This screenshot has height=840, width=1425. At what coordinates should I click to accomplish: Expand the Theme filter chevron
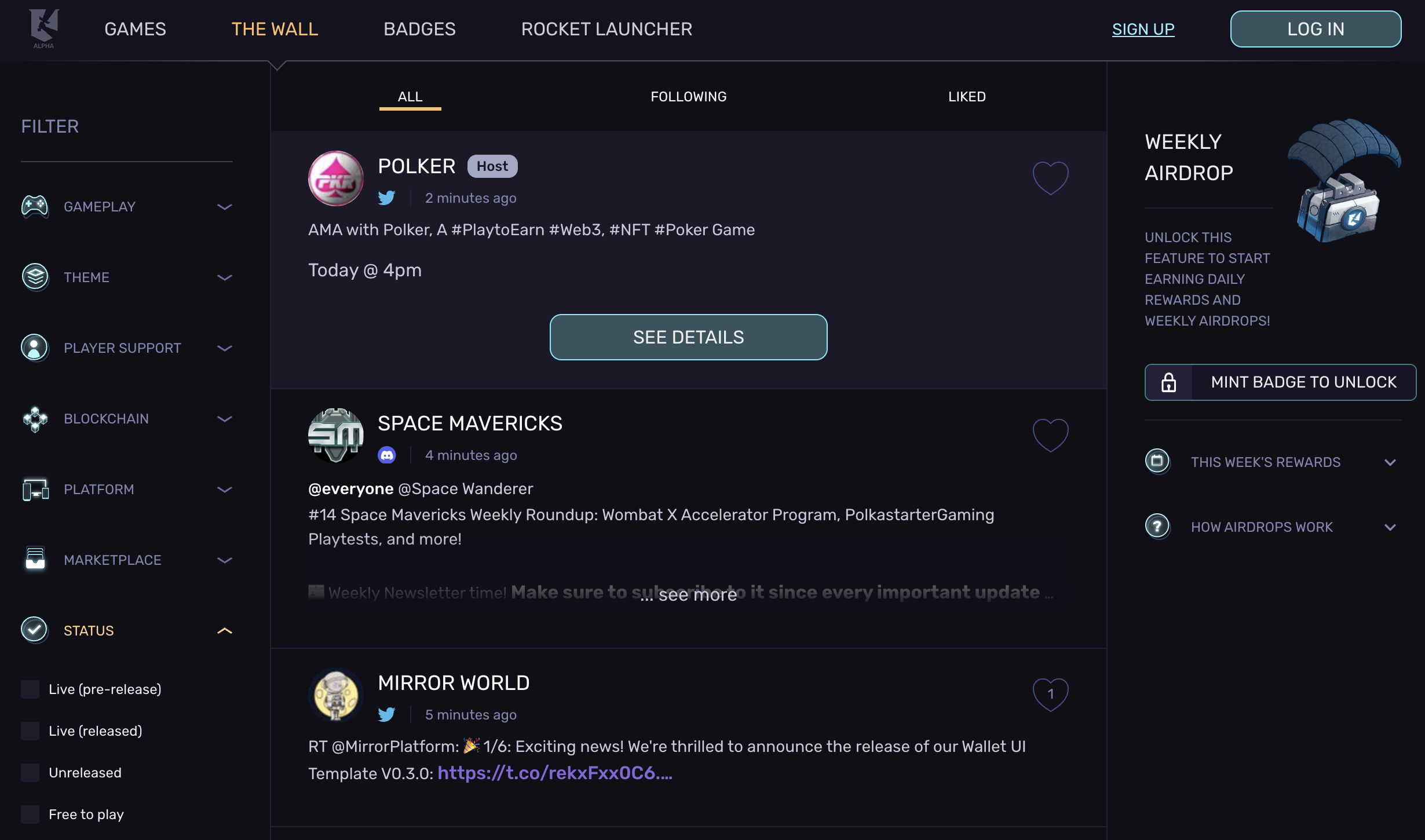pos(224,277)
